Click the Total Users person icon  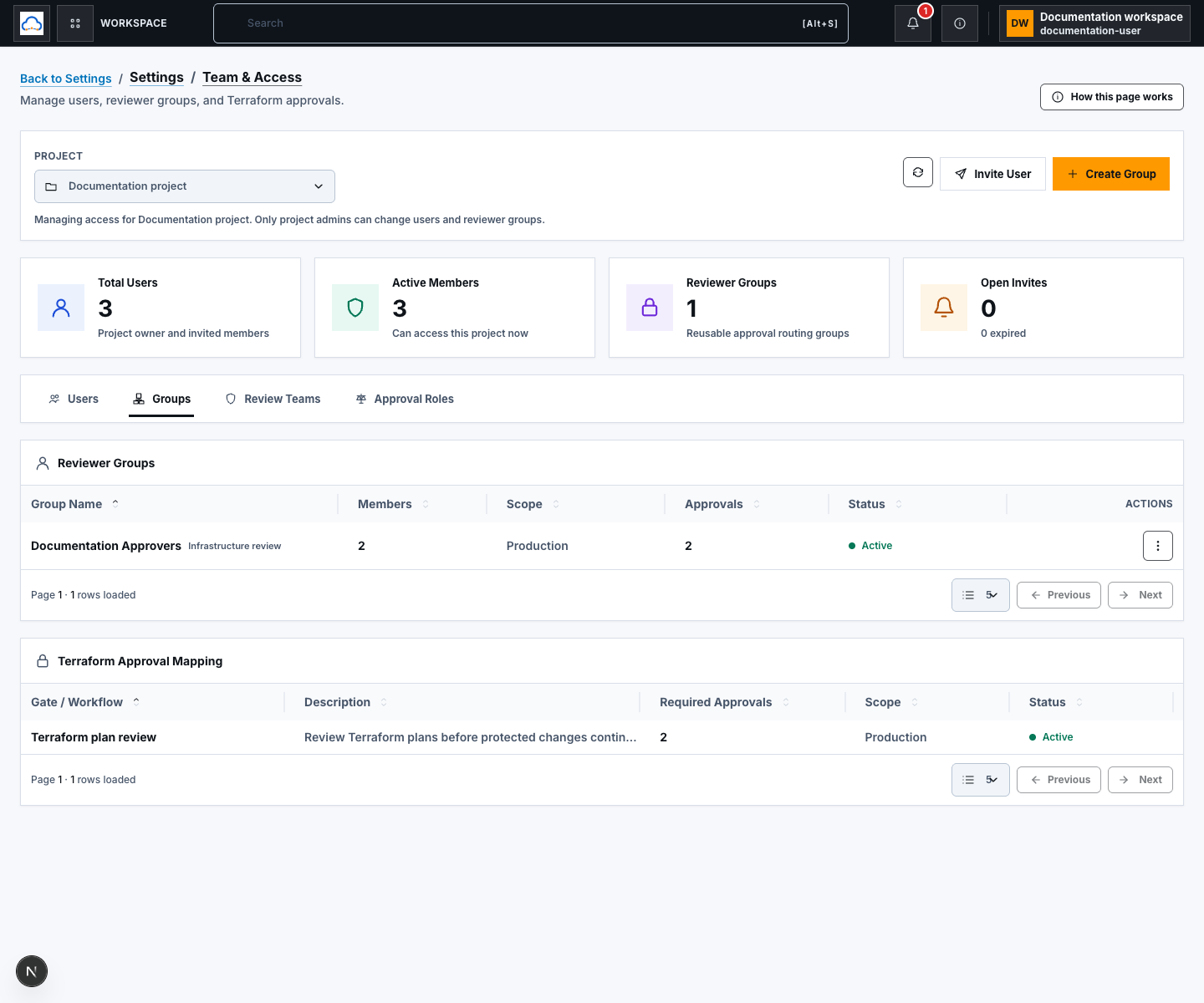tap(61, 308)
